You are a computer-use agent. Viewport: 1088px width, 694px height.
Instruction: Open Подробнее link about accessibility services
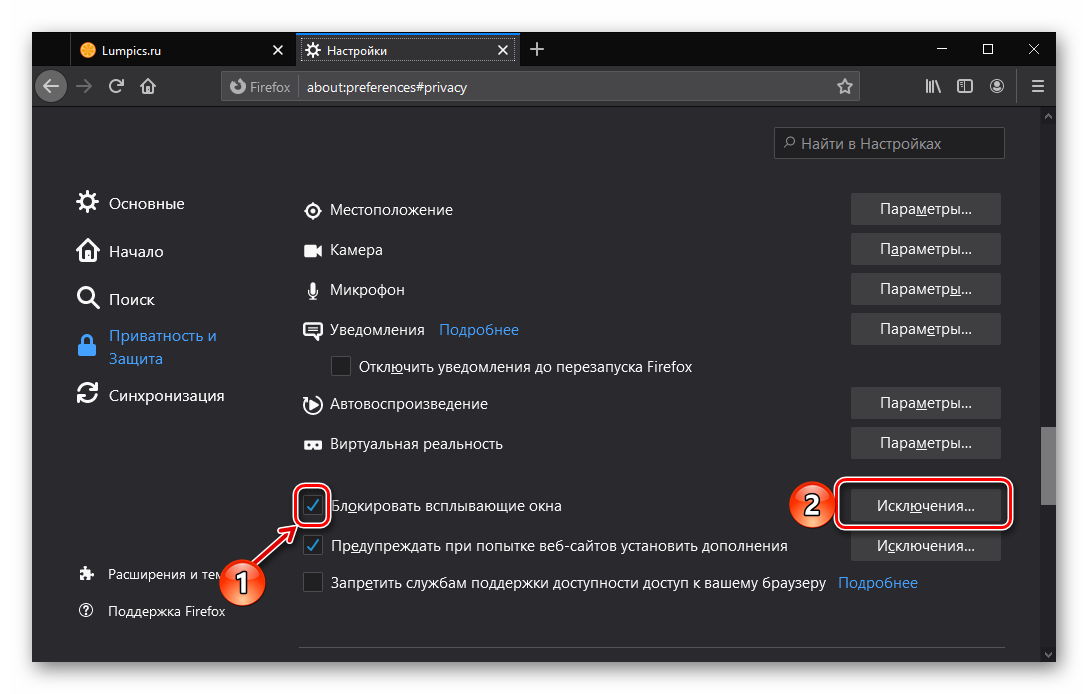[x=878, y=583]
